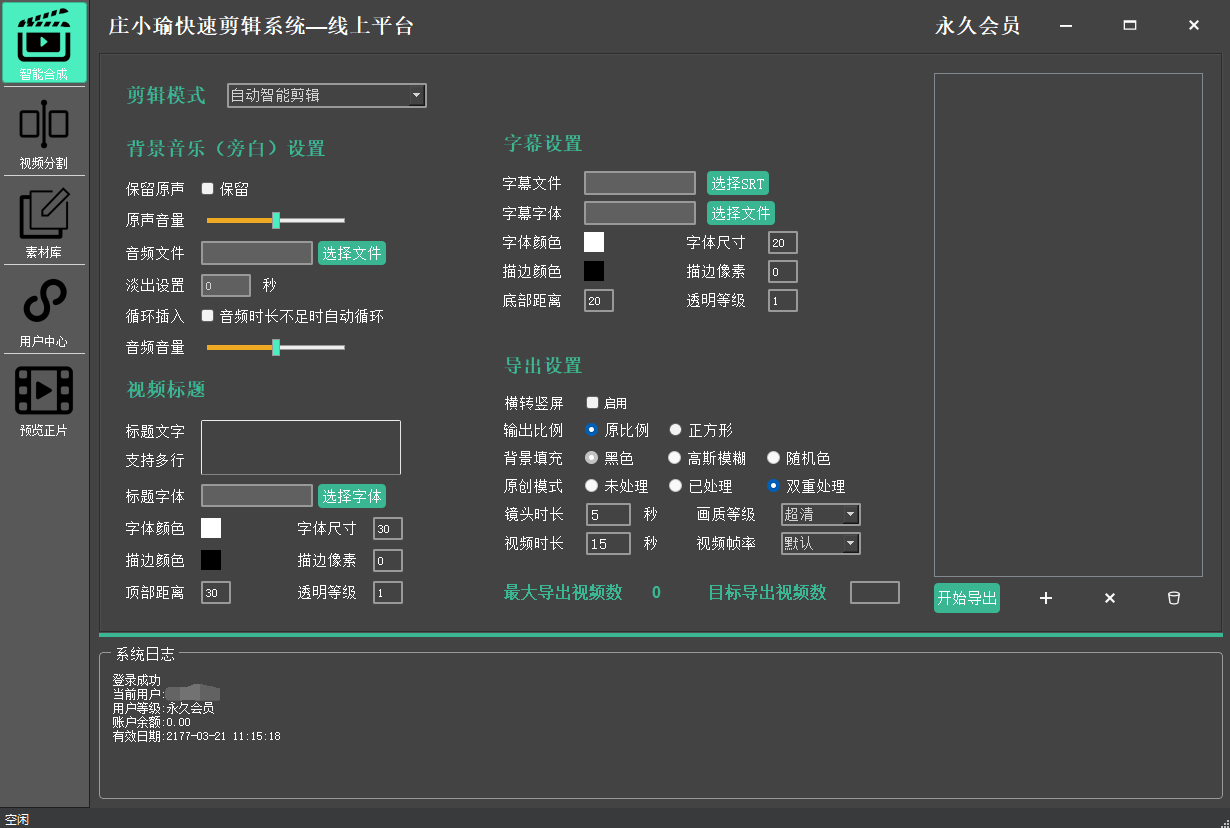Click the 原声音量 slider handle

point(276,220)
